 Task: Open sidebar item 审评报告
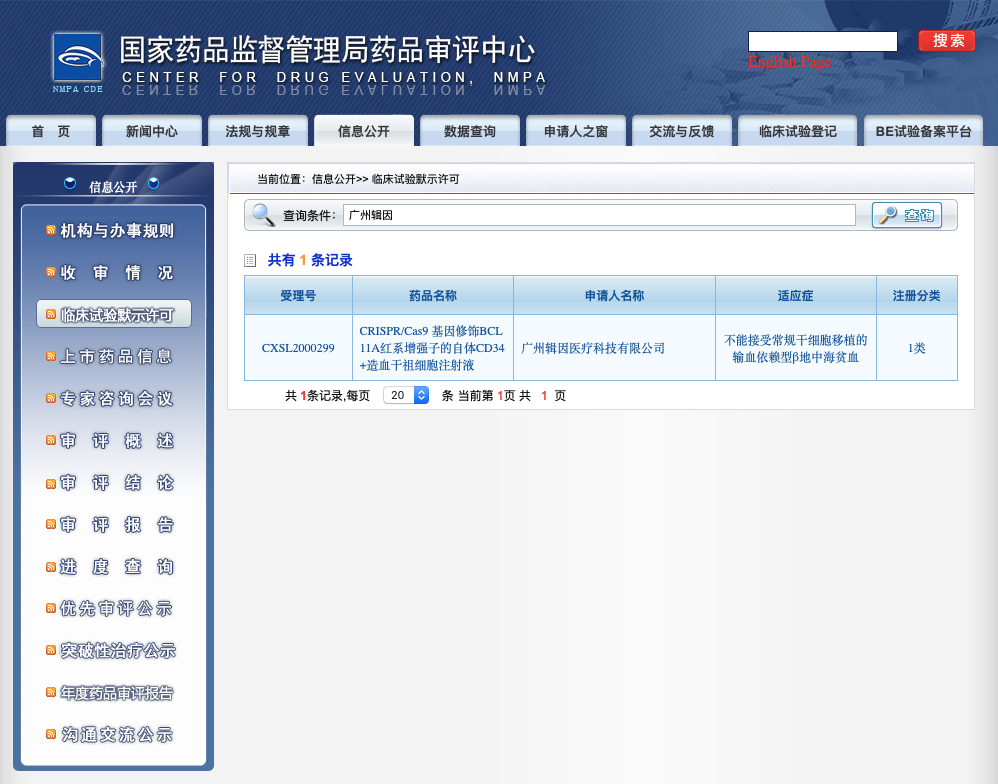[117, 524]
